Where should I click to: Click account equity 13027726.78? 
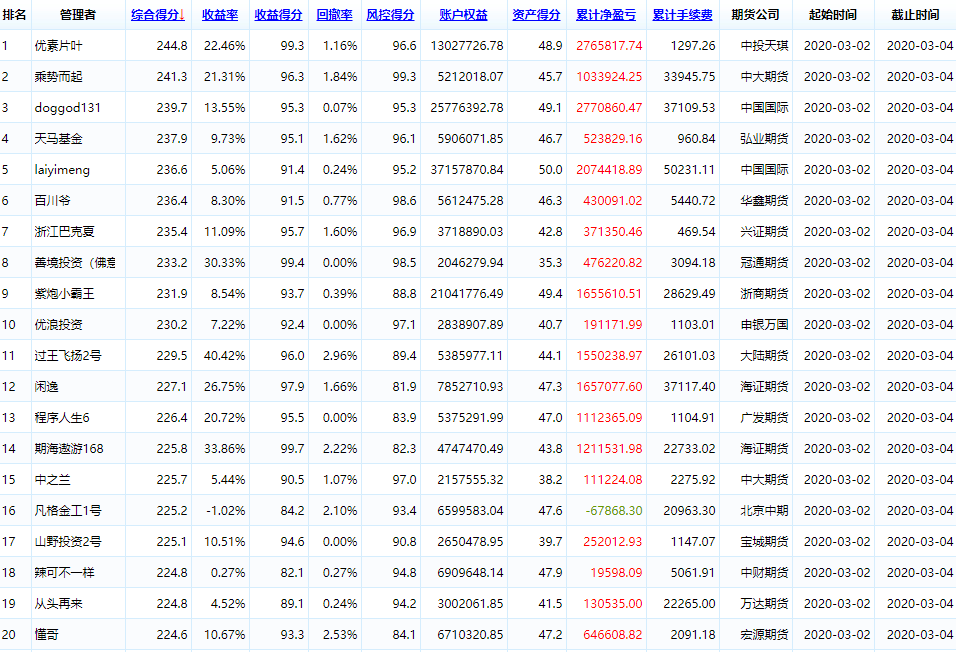(467, 46)
